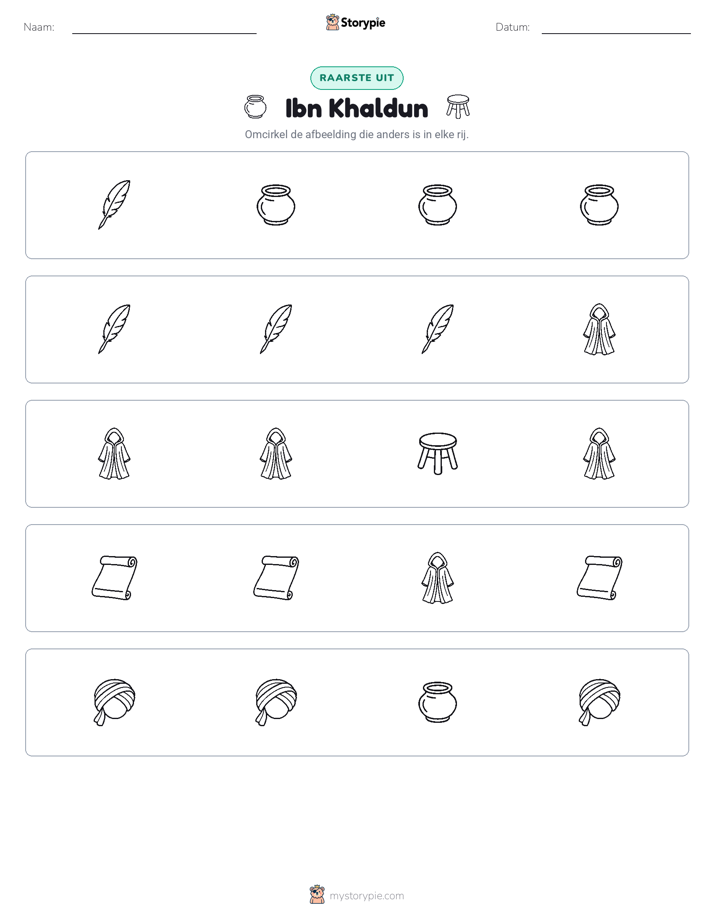Open the mystorypie.com footer link
714x924 pixels.
pos(357,895)
